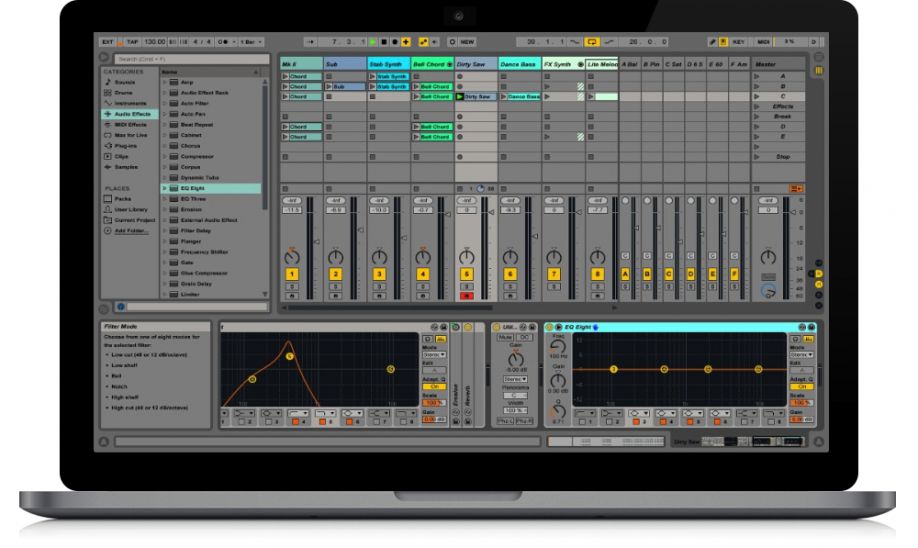
Task: Adjust the Sub track pan knob
Action: [x=335, y=257]
